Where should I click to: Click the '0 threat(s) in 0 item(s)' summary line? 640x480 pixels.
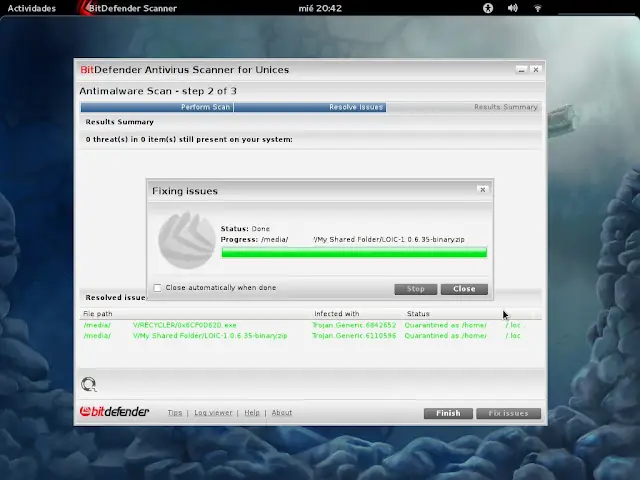click(189, 140)
